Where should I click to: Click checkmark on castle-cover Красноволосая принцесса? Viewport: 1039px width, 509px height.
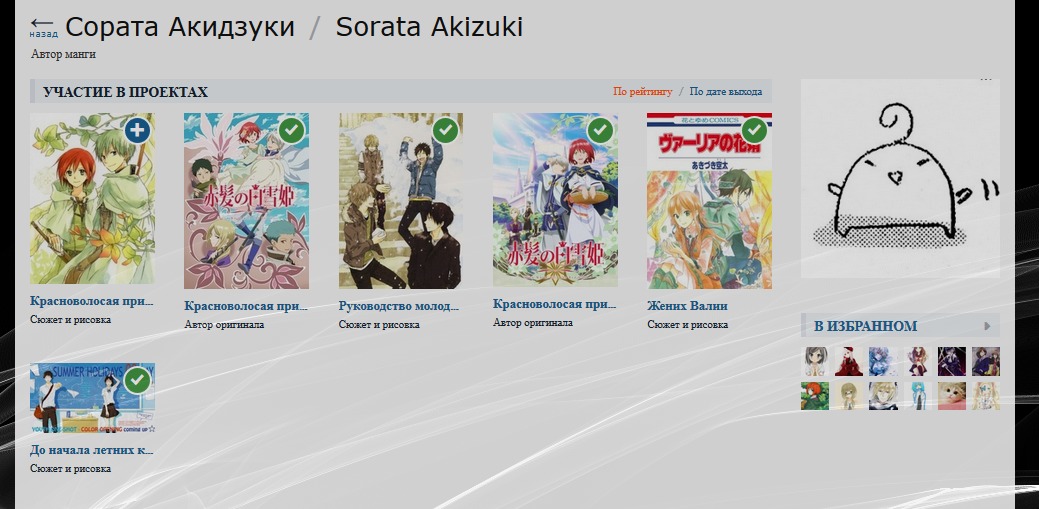[600, 131]
